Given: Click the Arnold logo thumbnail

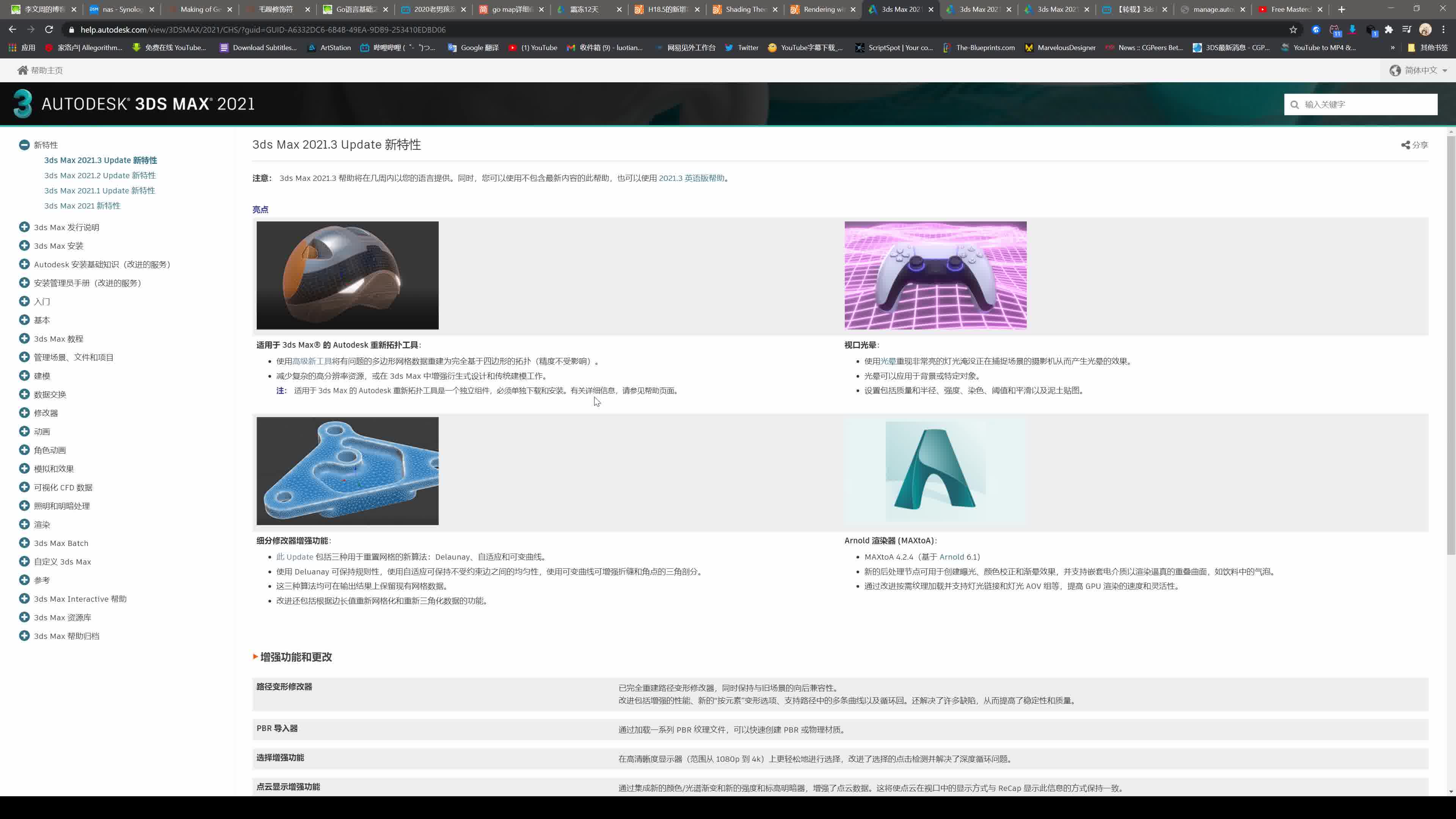Looking at the screenshot, I should point(935,471).
